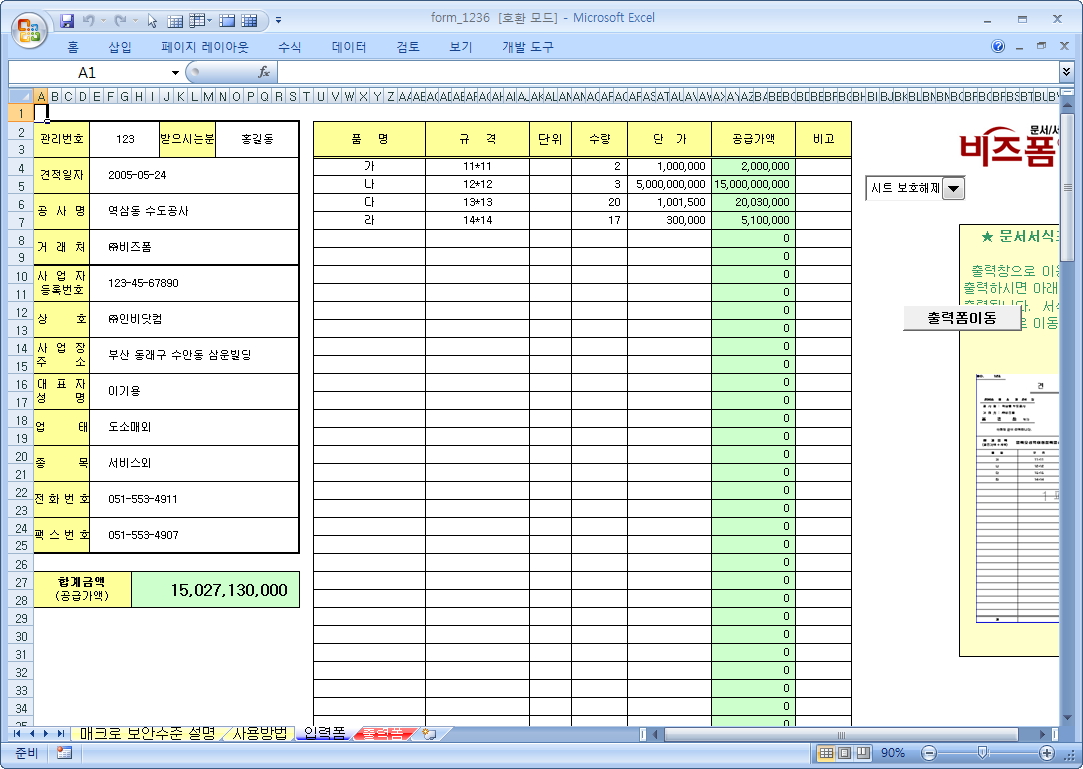
Task: Click the 출력폼이동 button
Action: tap(961, 317)
